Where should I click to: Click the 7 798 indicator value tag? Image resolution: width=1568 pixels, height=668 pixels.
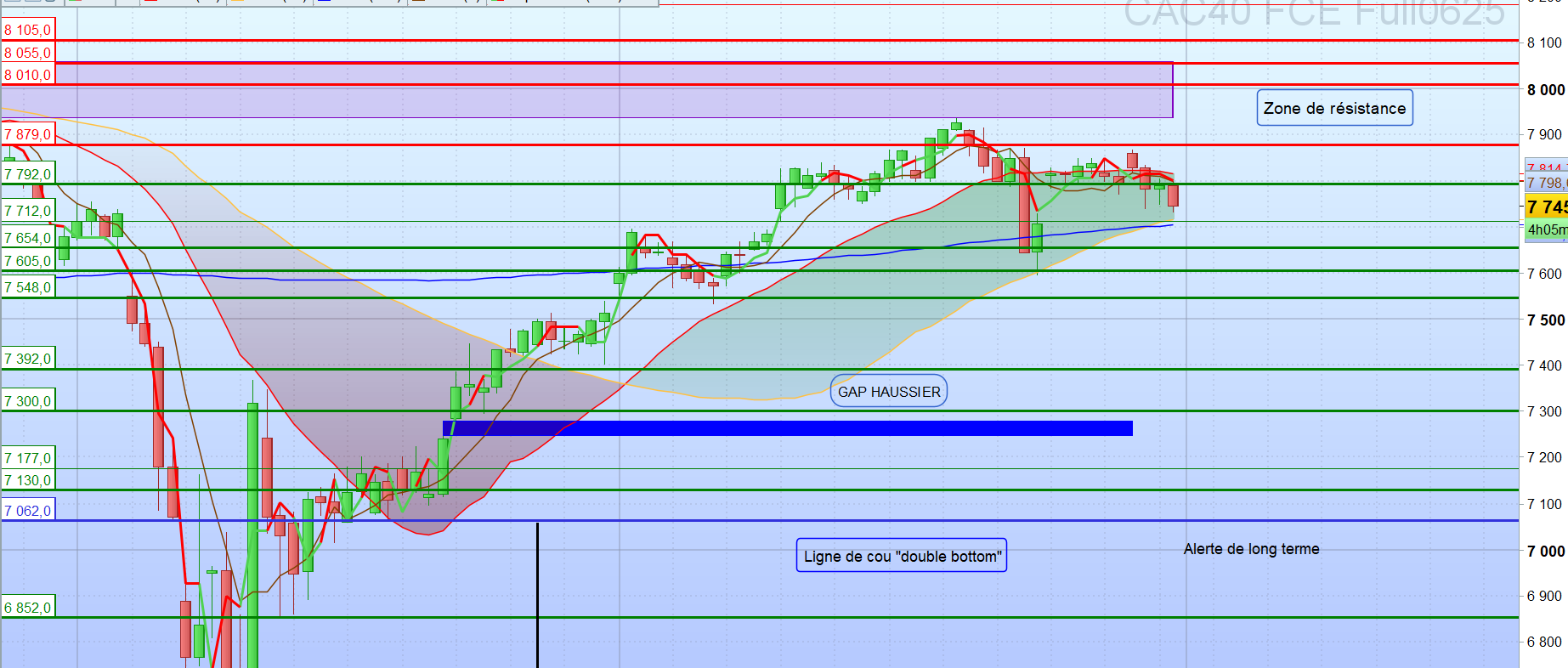[1546, 183]
